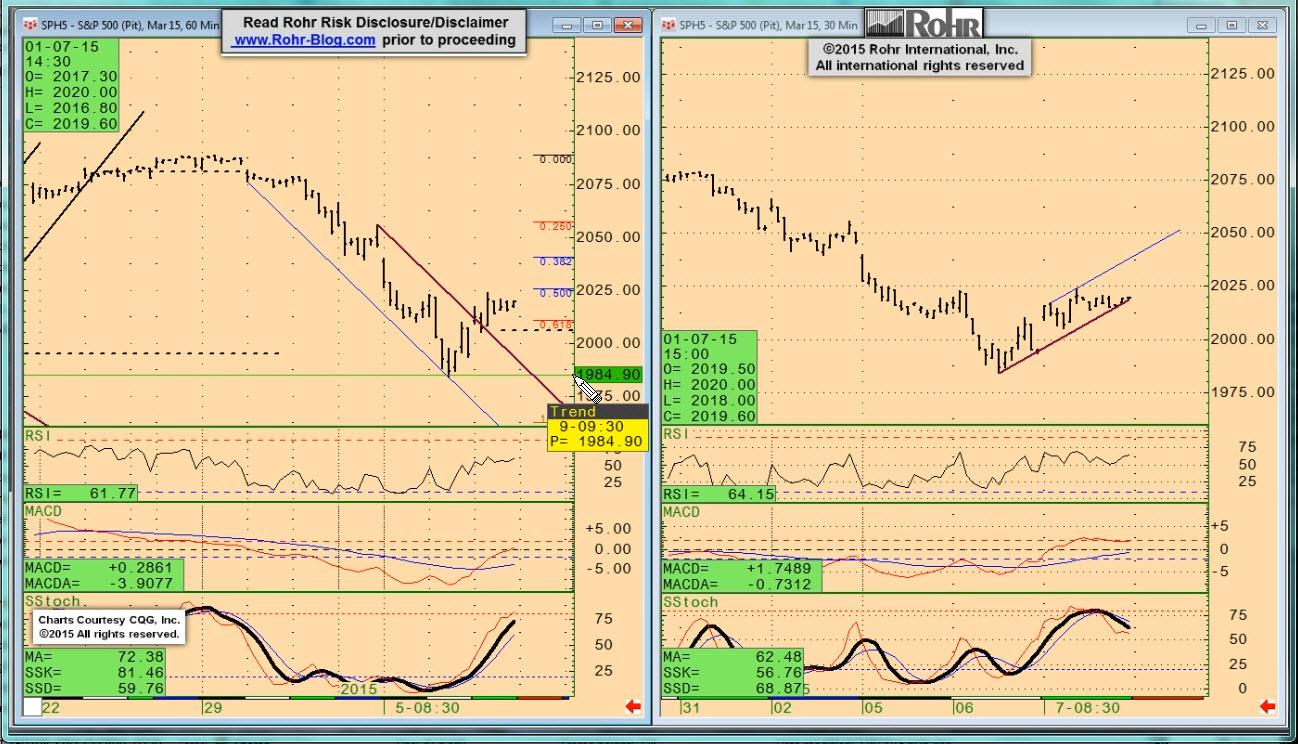Click the red arrow in right chart corner
This screenshot has width=1298, height=744.
1268,707
